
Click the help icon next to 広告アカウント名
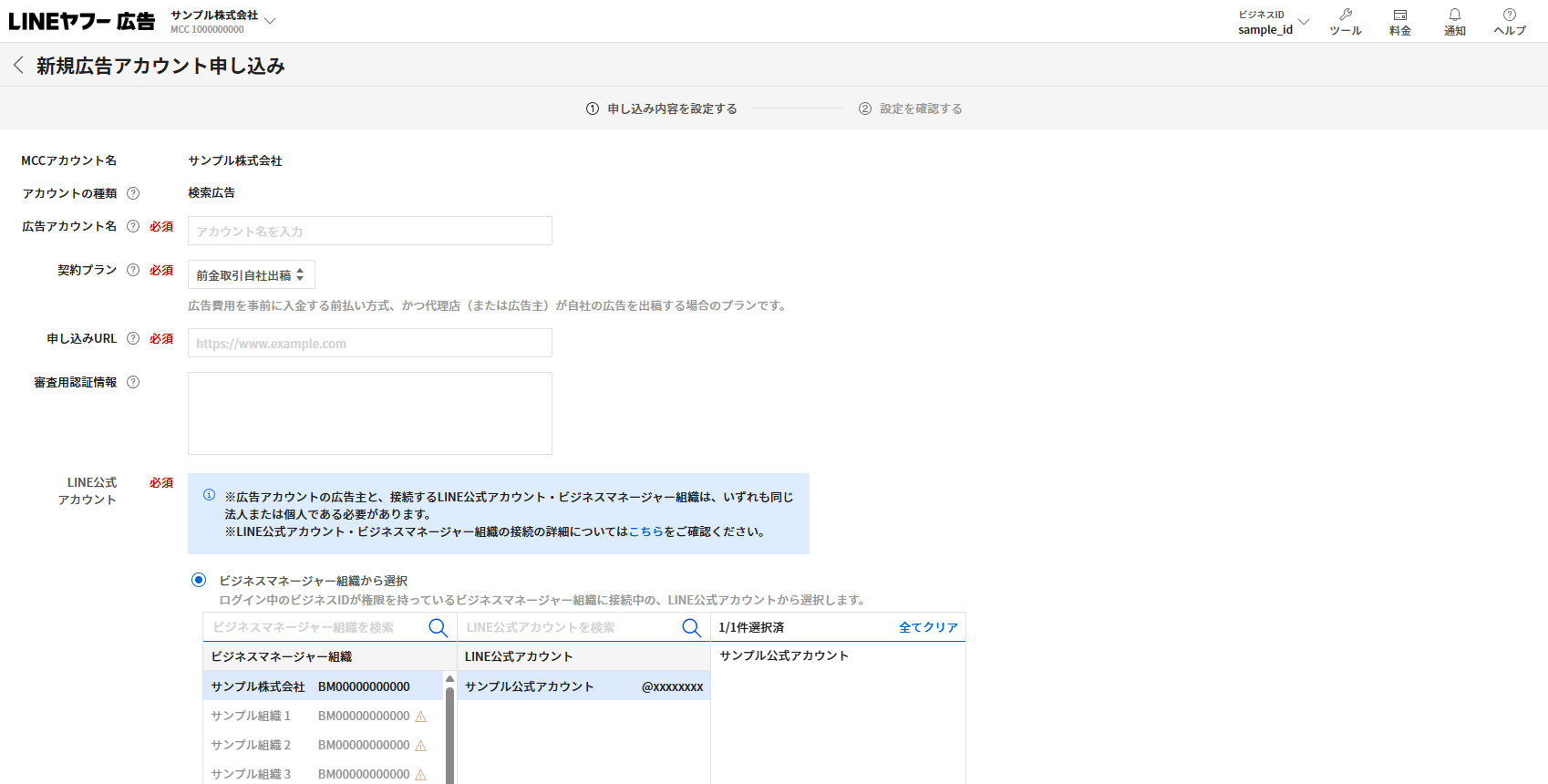(133, 226)
